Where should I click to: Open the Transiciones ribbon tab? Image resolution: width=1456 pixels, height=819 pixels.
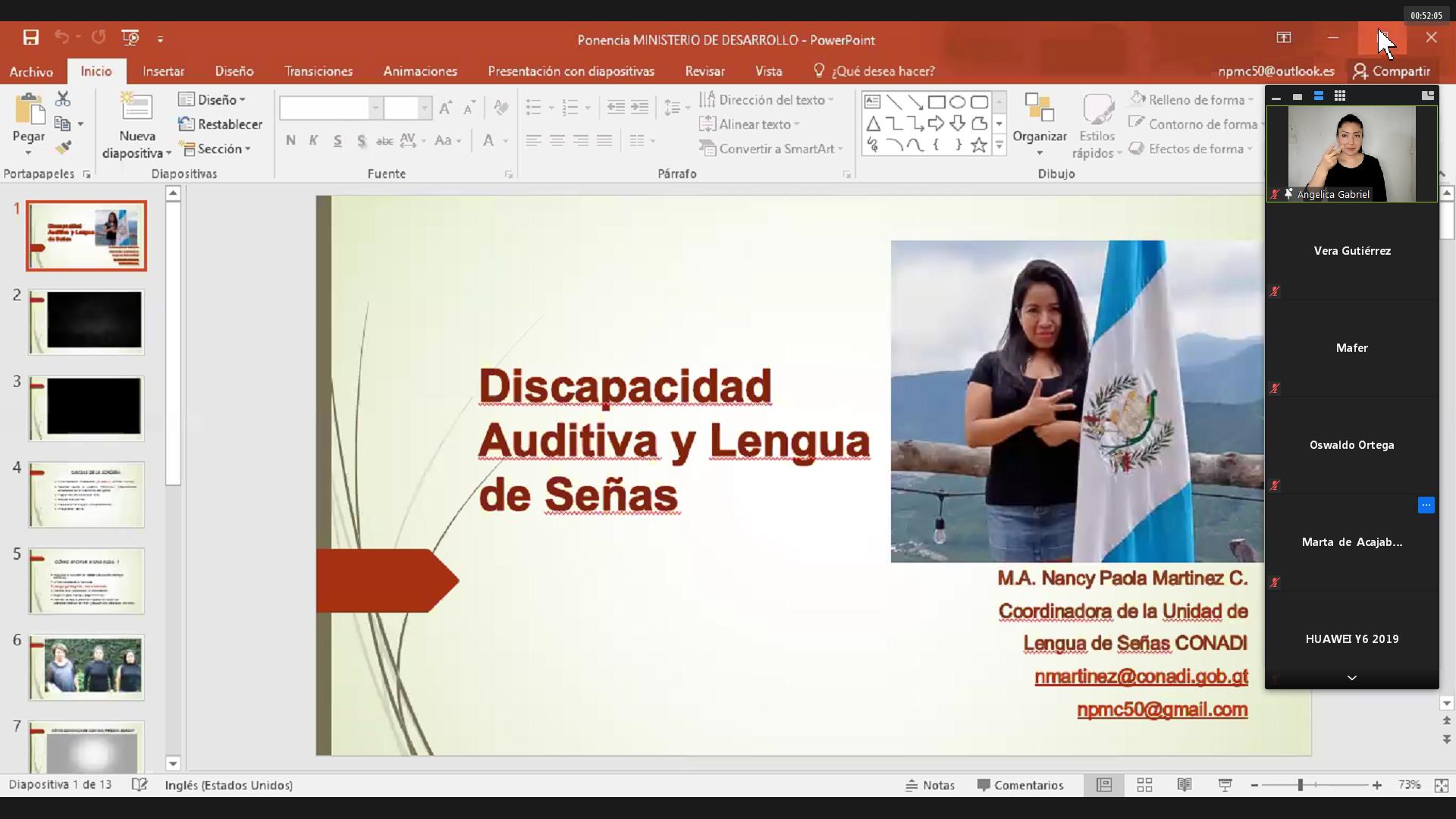[318, 71]
